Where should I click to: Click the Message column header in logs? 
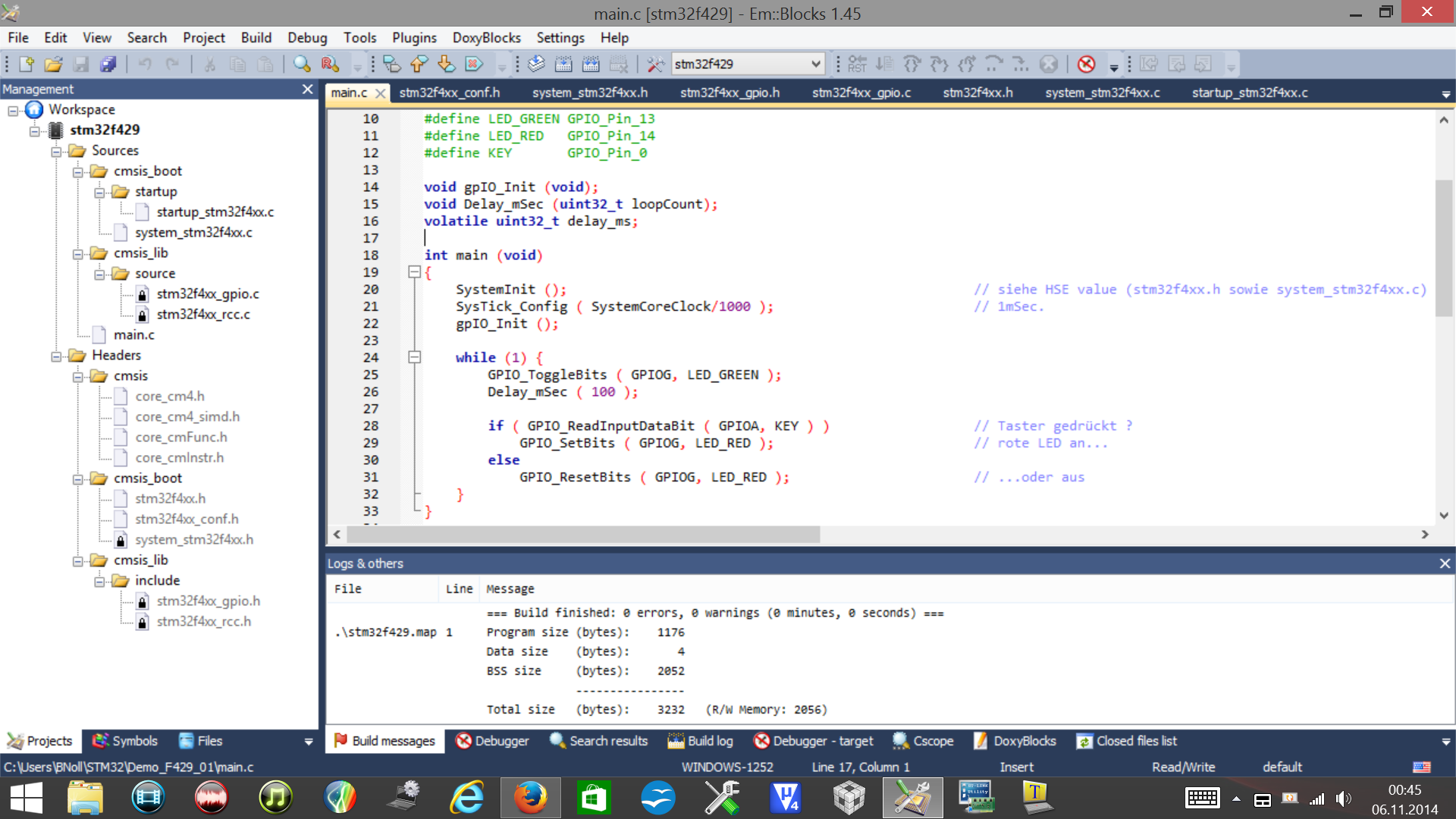510,588
